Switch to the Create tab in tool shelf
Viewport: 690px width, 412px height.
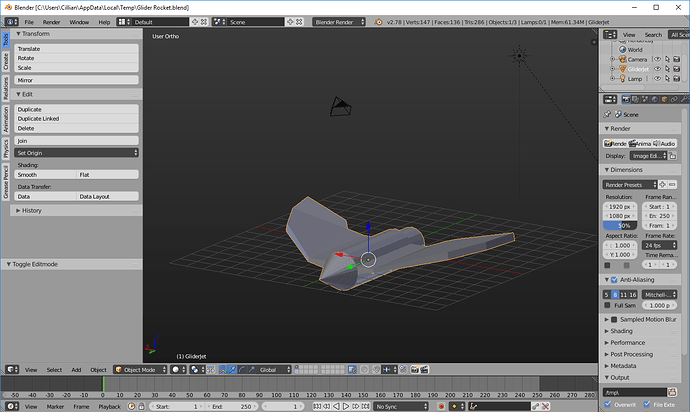click(x=5, y=62)
